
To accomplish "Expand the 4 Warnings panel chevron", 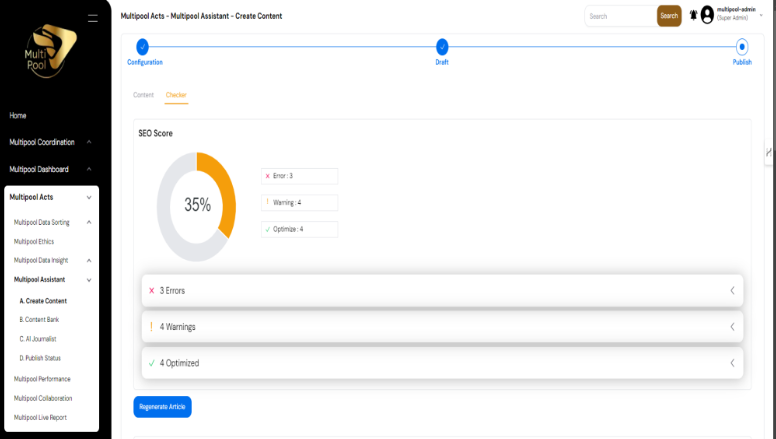I will (732, 327).
